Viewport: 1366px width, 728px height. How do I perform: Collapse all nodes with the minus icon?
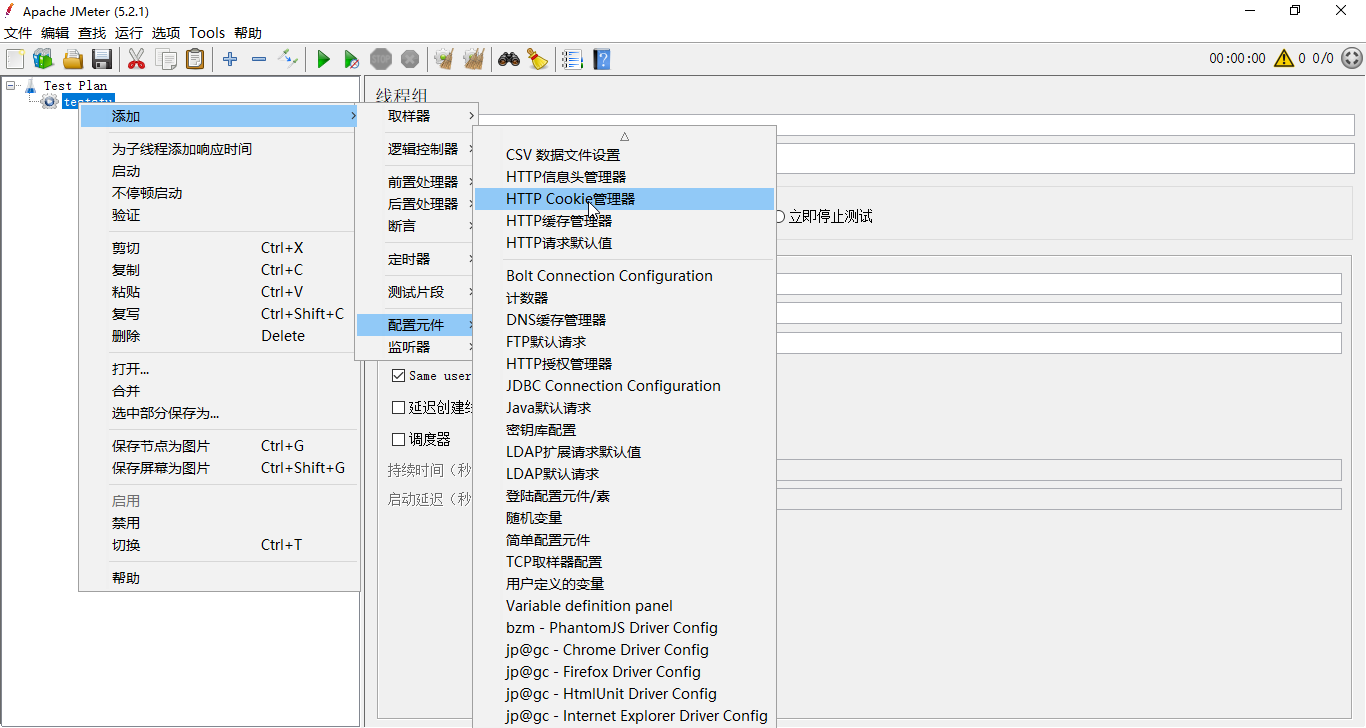(x=259, y=59)
